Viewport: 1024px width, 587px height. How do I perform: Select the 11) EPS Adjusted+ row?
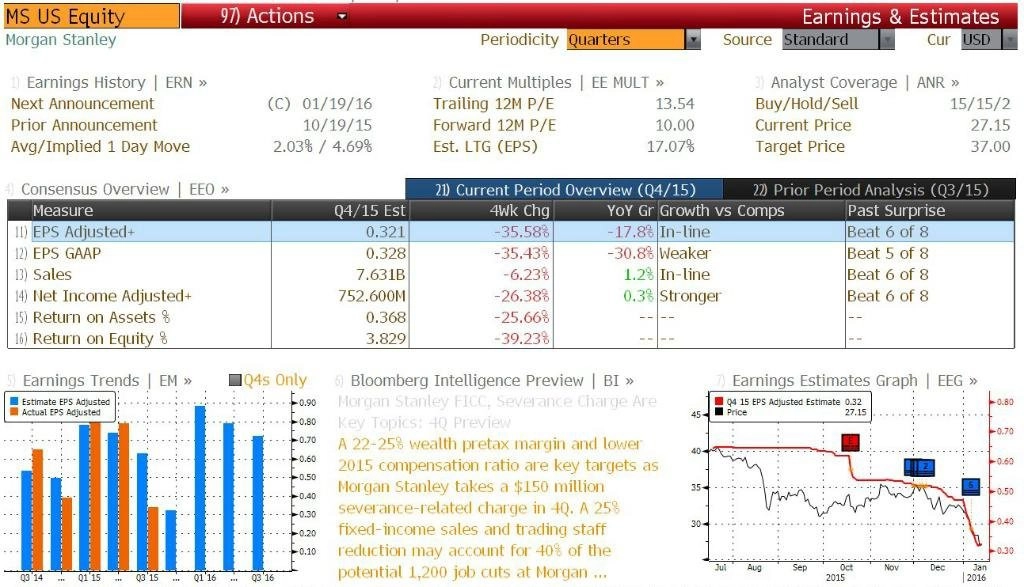tap(511, 232)
